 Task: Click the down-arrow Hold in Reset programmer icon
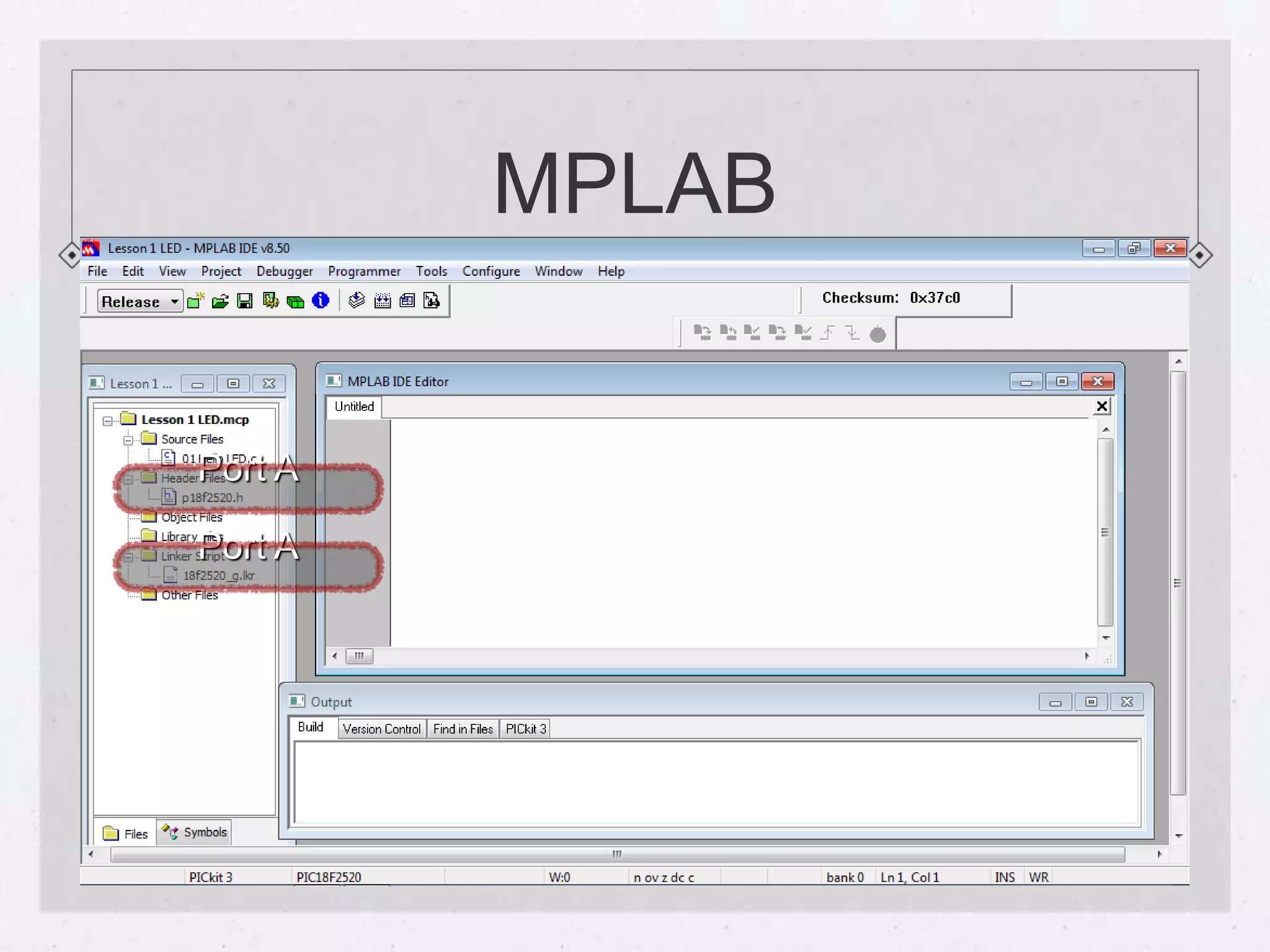coord(853,333)
